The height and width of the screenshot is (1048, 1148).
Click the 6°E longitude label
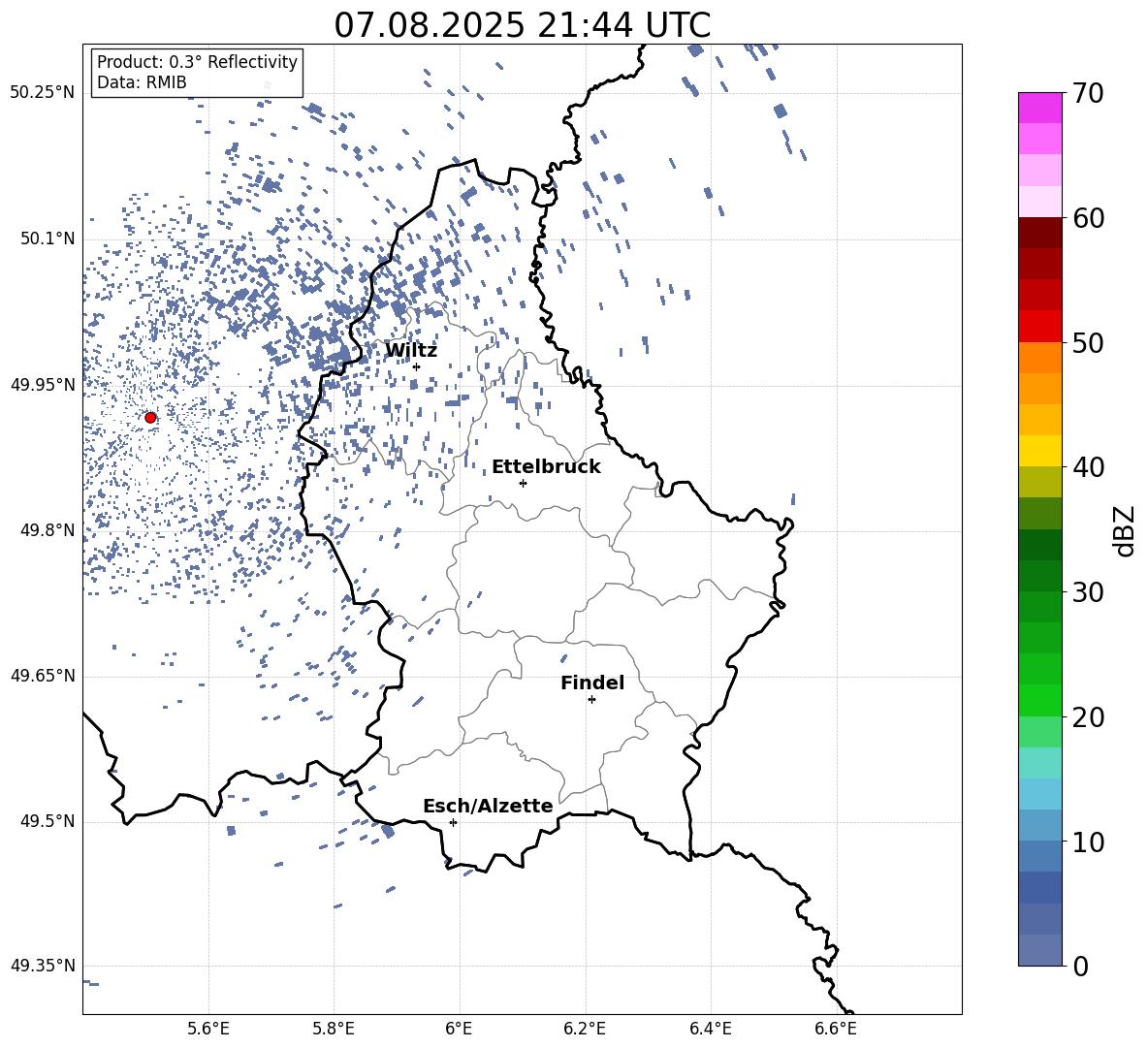[x=459, y=1029]
